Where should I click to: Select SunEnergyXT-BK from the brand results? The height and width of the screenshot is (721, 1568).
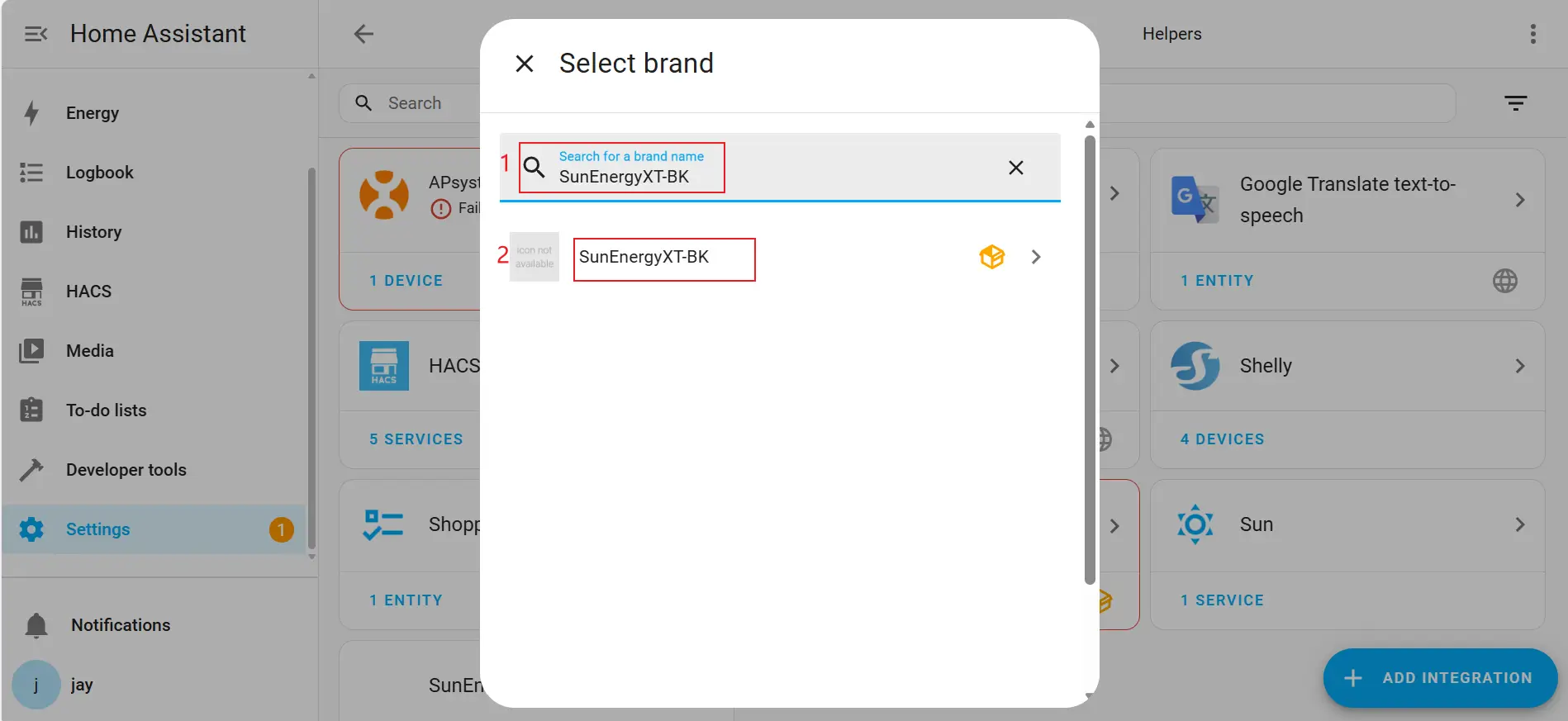pos(644,257)
